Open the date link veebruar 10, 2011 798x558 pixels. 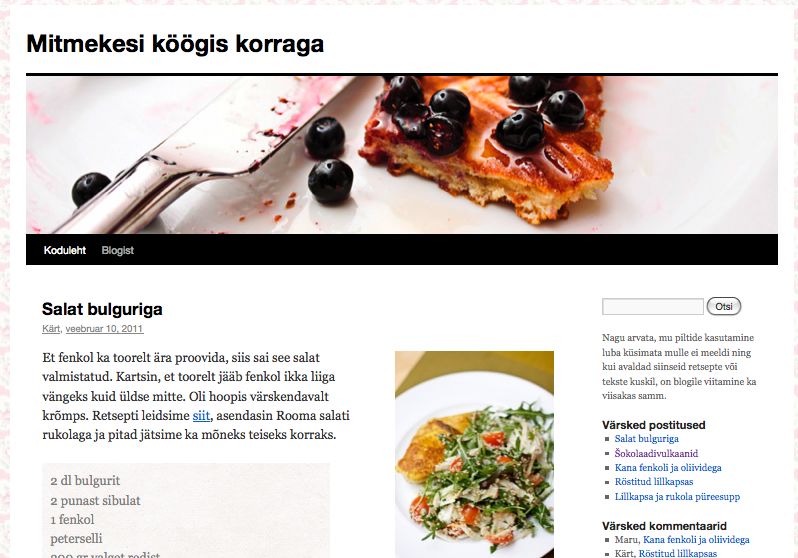point(104,329)
